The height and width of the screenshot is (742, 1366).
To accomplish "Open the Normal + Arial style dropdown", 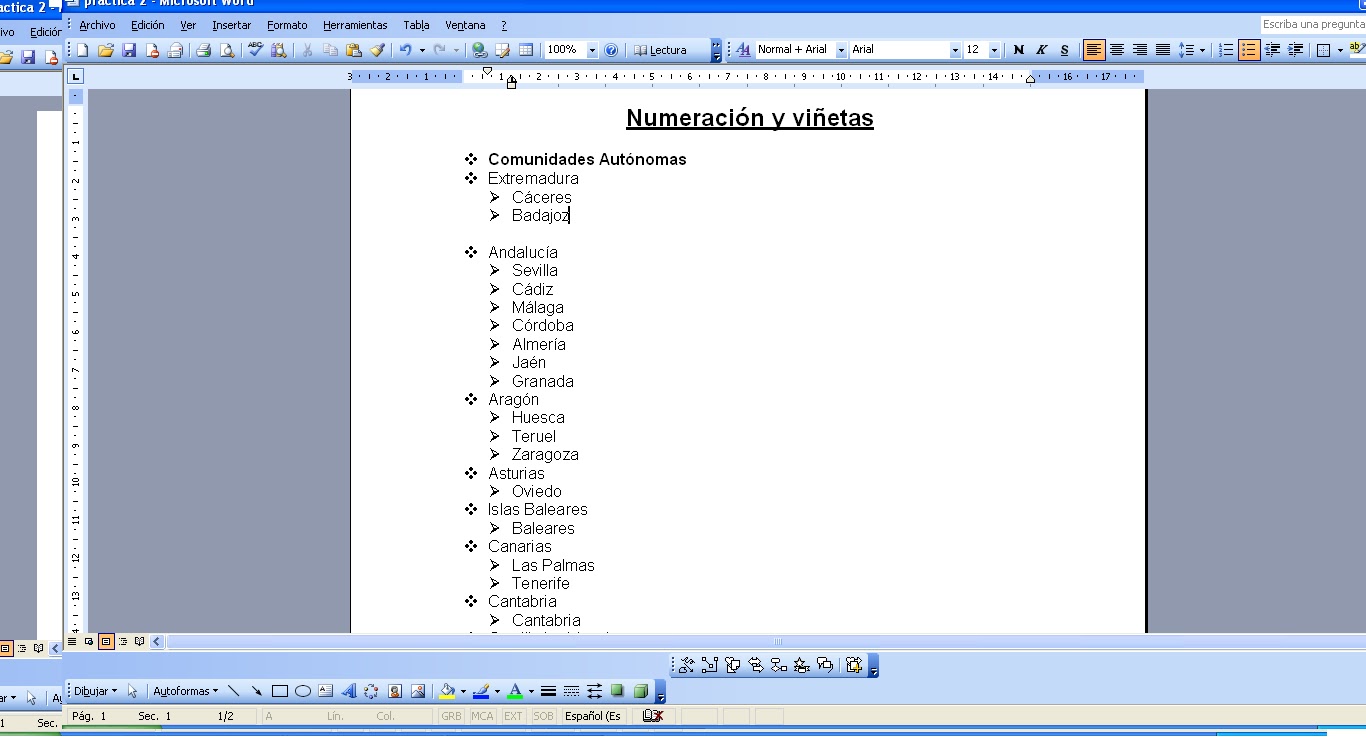I will click(x=841, y=50).
